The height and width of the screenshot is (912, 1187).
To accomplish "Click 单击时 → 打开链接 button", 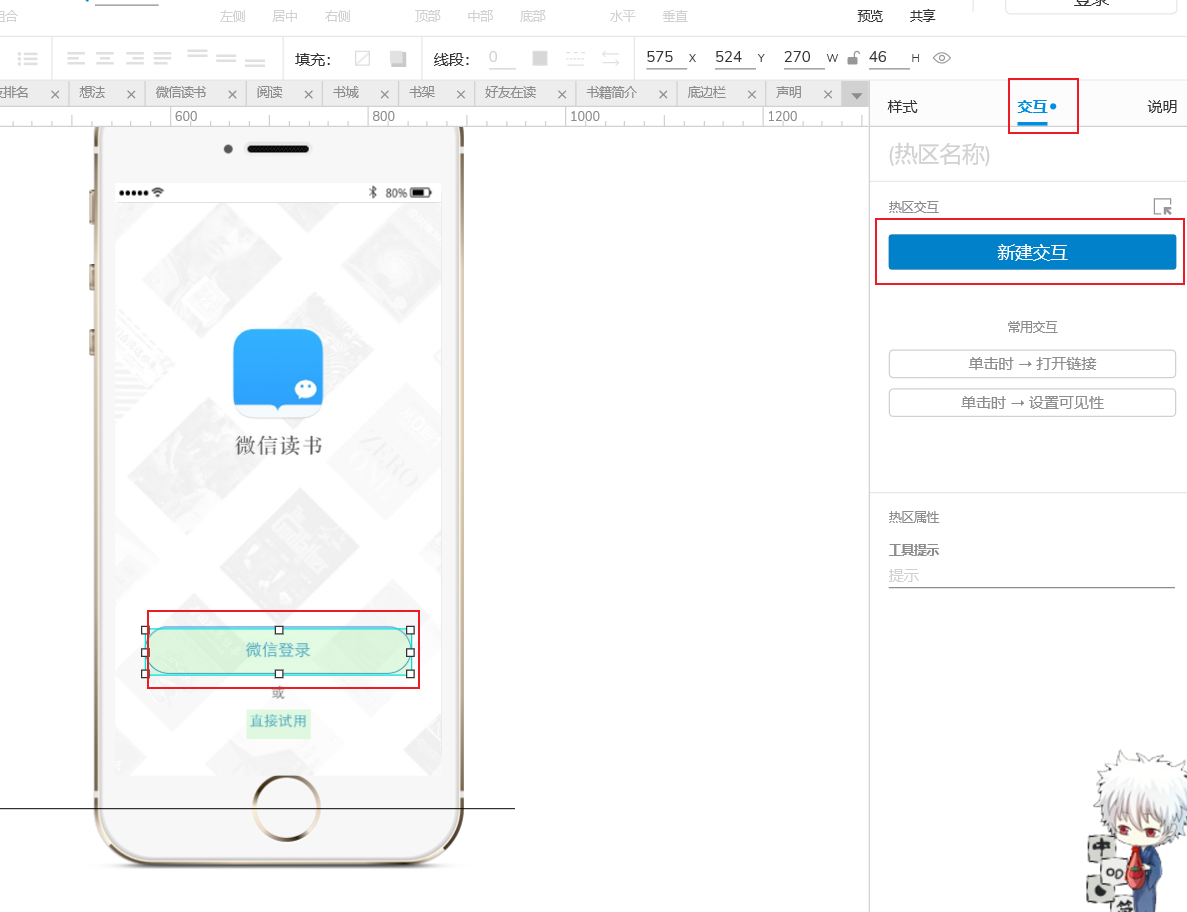I will pos(1032,364).
